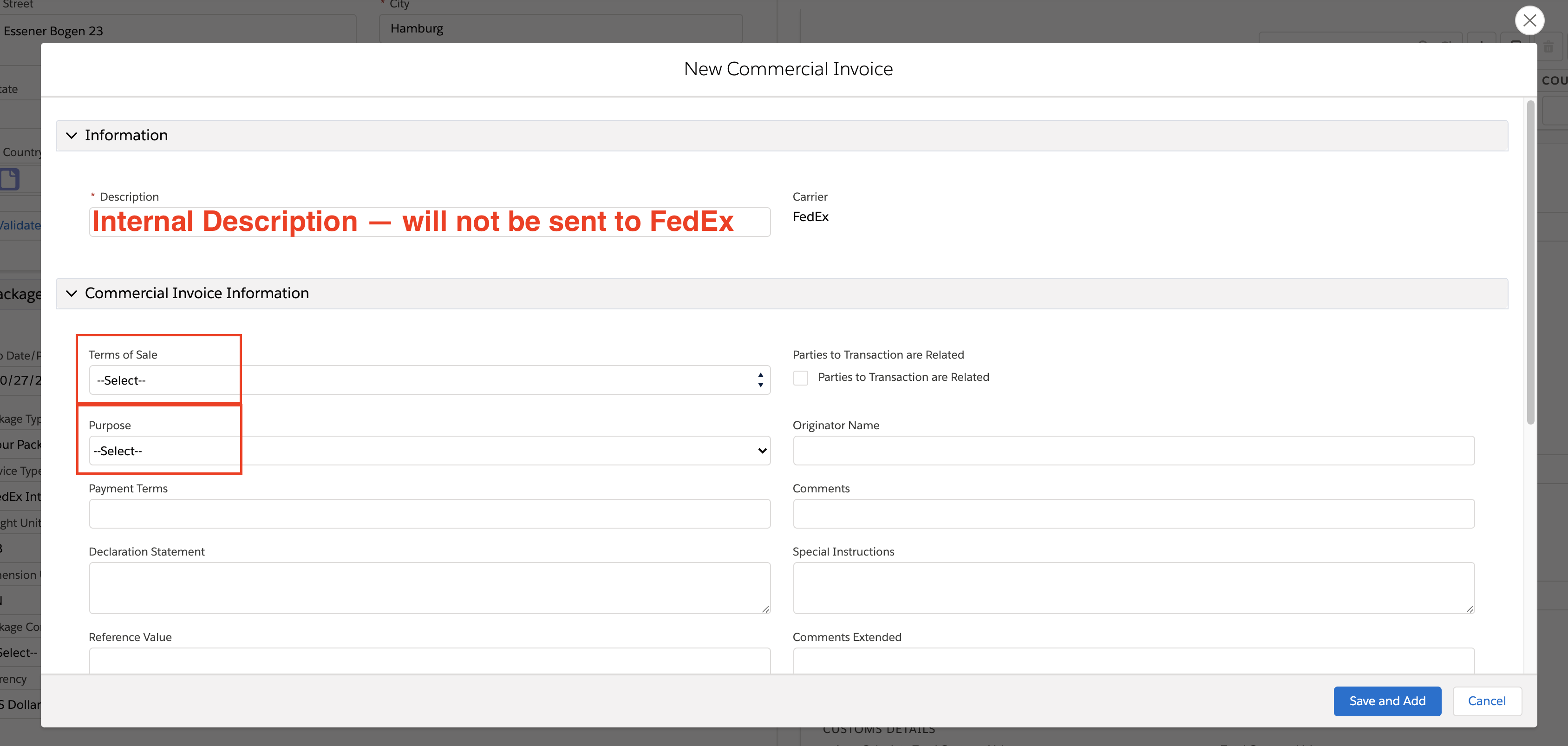Click the Hamburg city field in background
This screenshot has height=746, width=1568.
click(560, 29)
